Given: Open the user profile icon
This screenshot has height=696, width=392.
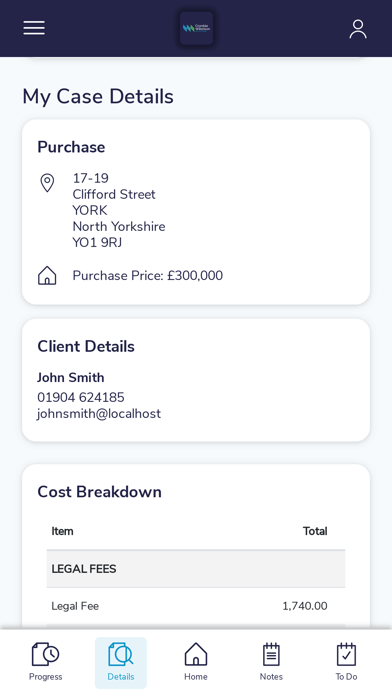Looking at the screenshot, I should coord(358,29).
